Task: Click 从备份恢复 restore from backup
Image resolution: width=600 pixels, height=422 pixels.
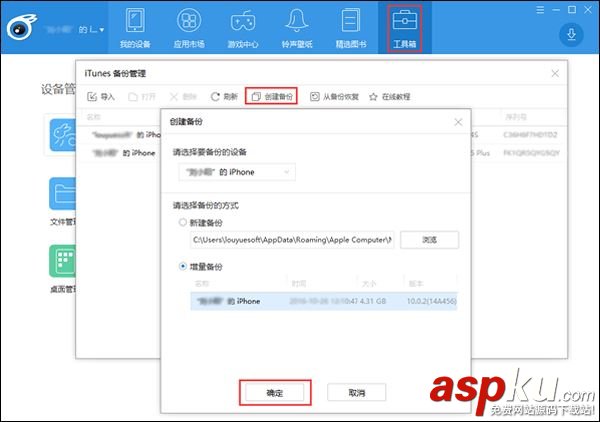Action: click(x=334, y=97)
